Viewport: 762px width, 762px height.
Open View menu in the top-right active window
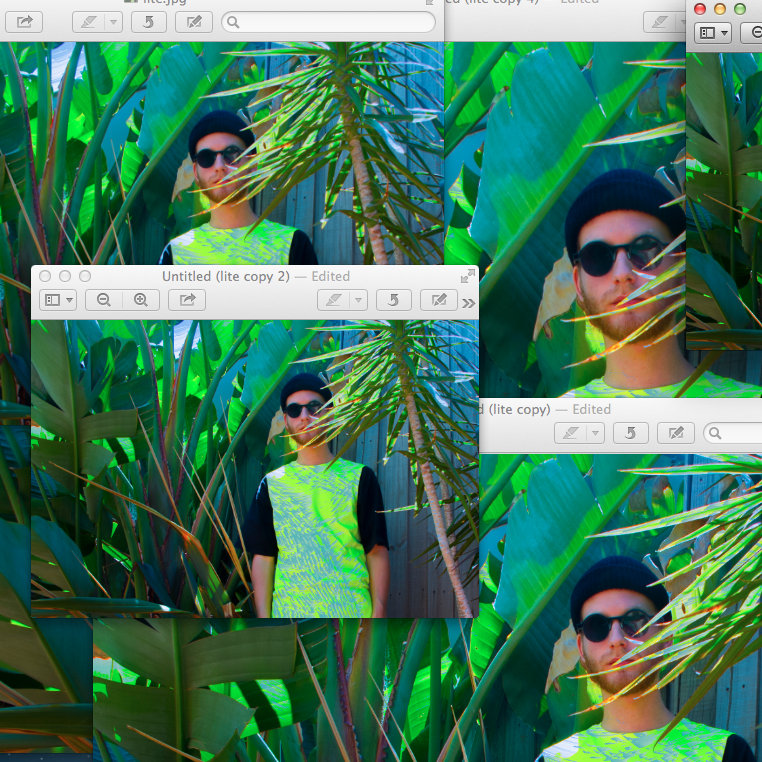pos(712,33)
